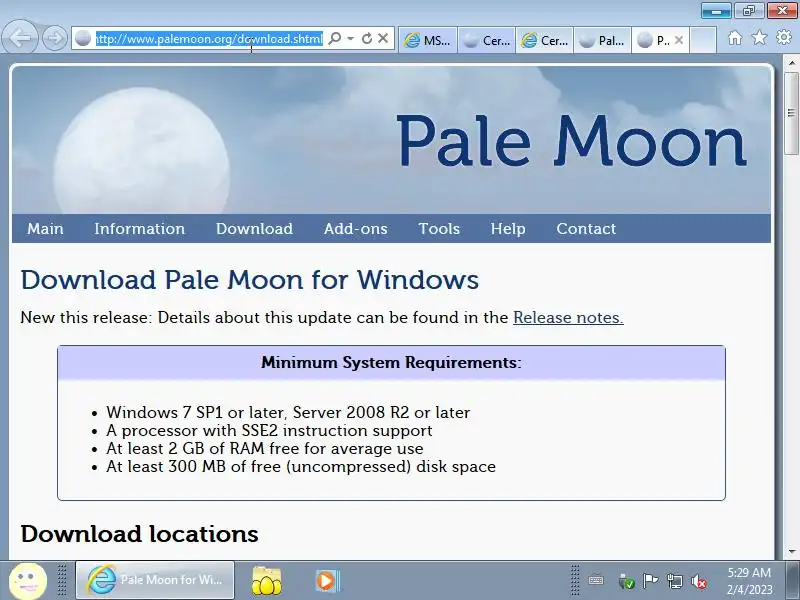Open the Information navigation menu
The width and height of the screenshot is (800, 600).
point(139,229)
